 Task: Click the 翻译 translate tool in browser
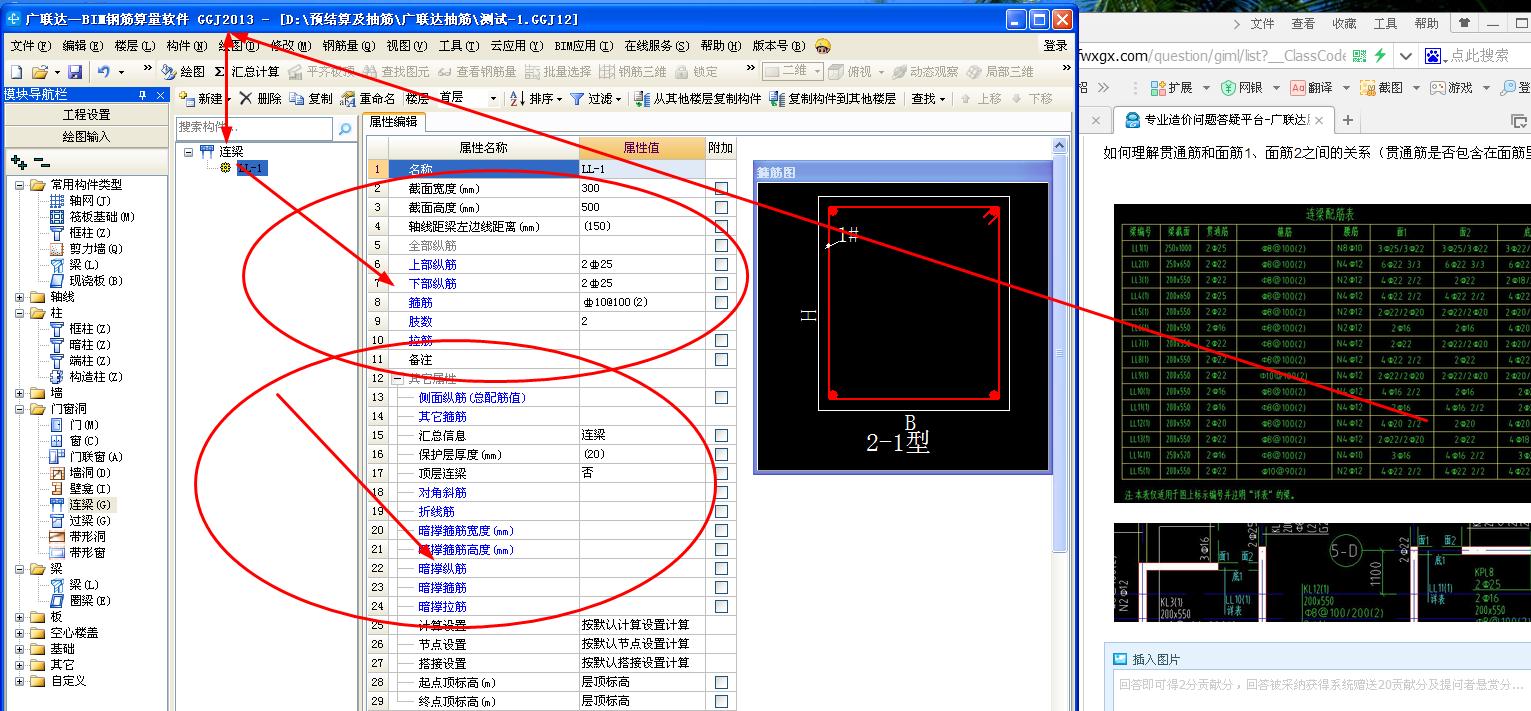(x=1311, y=88)
